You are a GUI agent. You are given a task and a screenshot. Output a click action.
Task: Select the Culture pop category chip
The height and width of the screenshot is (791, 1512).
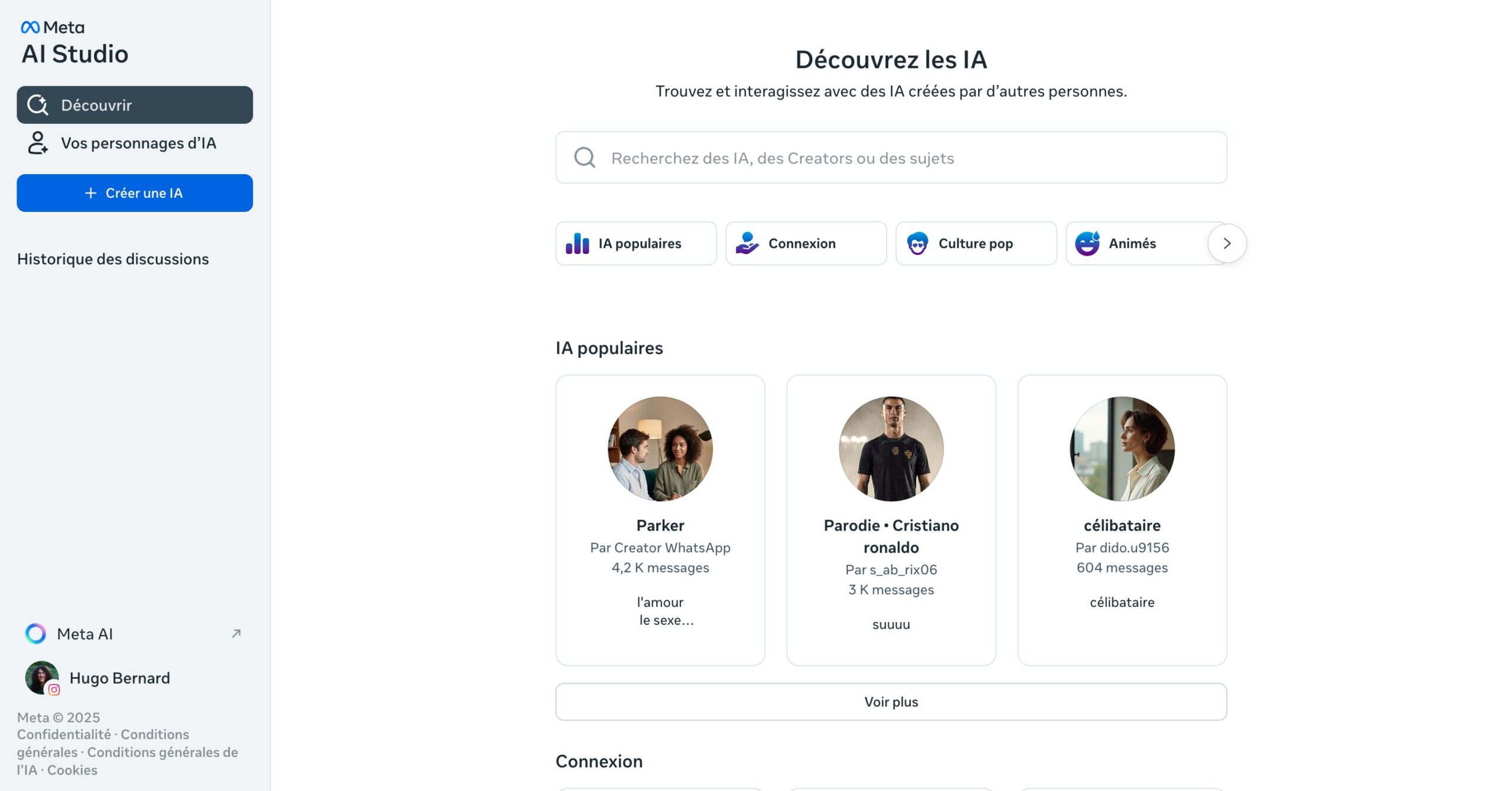click(976, 243)
